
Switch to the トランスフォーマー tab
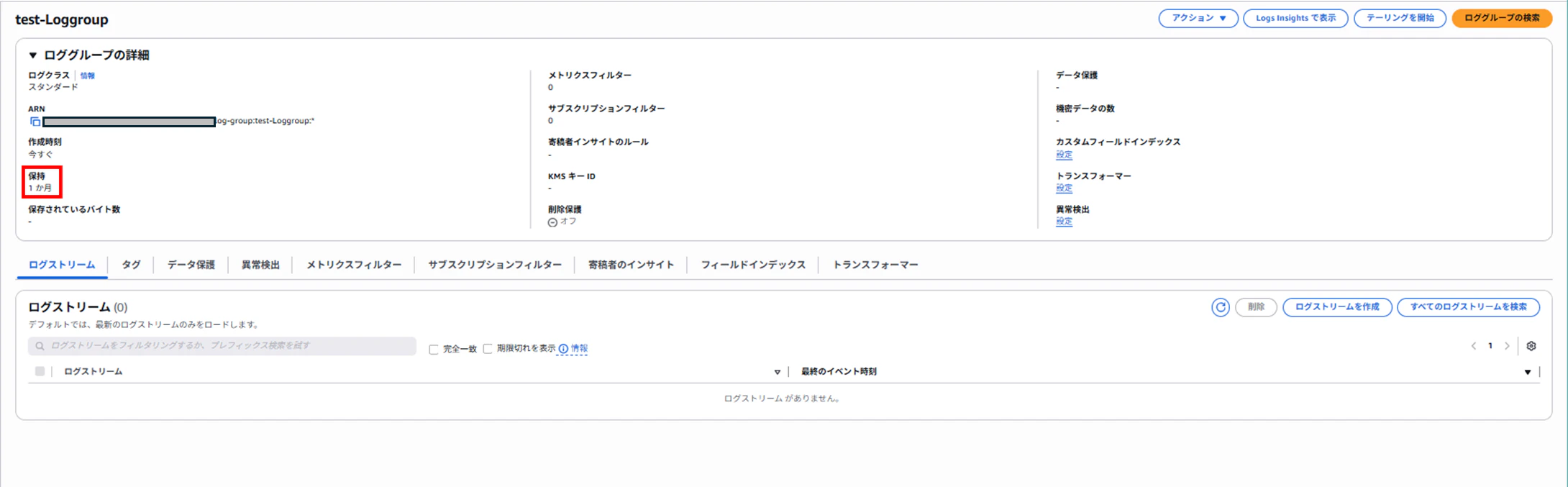(x=875, y=265)
